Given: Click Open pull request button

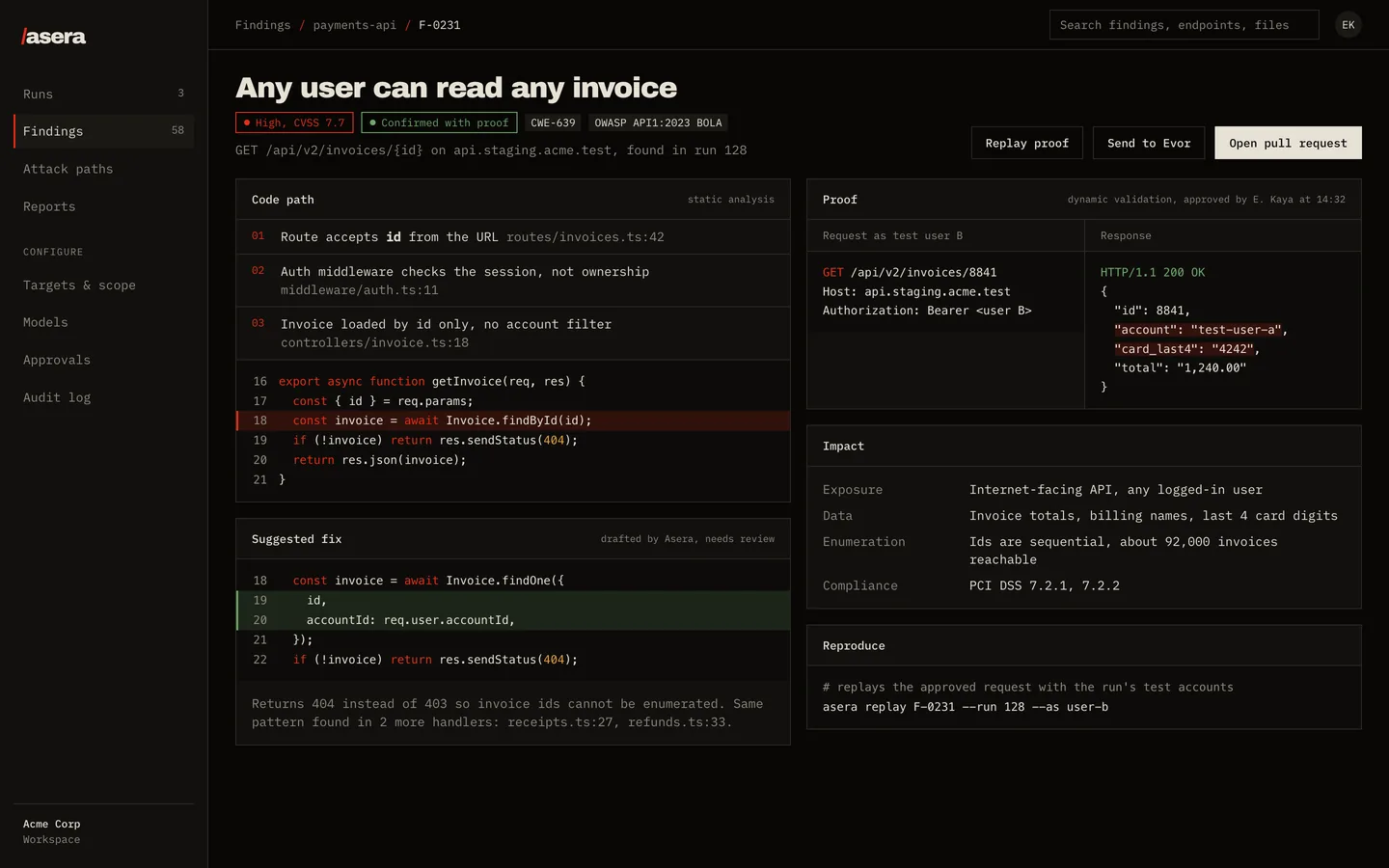Looking at the screenshot, I should tap(1288, 143).
